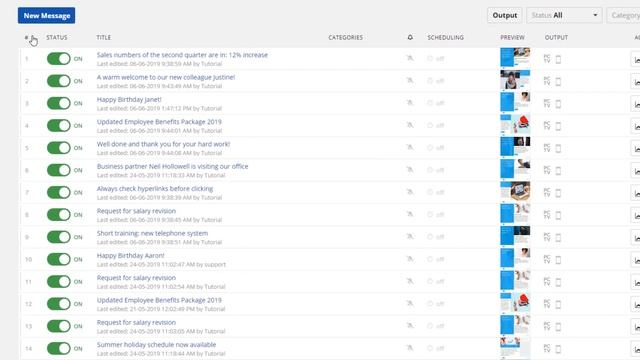Click preview thumbnail of Justine welcome message
The image size is (640, 360).
coord(515,80)
